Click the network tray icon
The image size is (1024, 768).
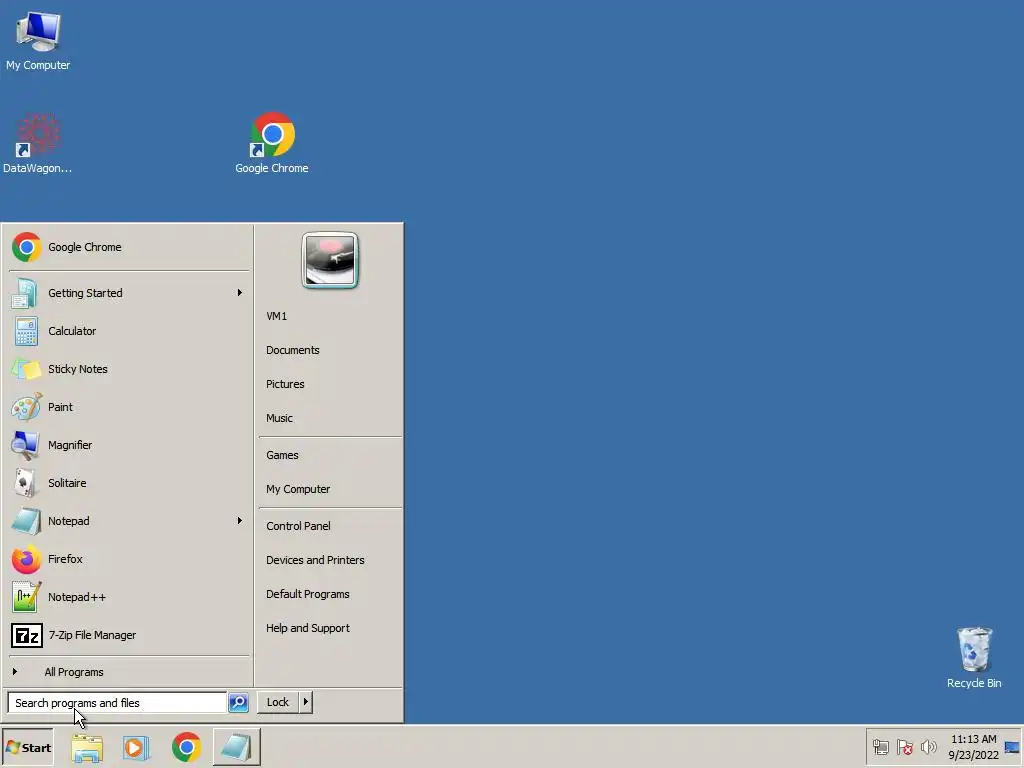pyautogui.click(x=881, y=747)
